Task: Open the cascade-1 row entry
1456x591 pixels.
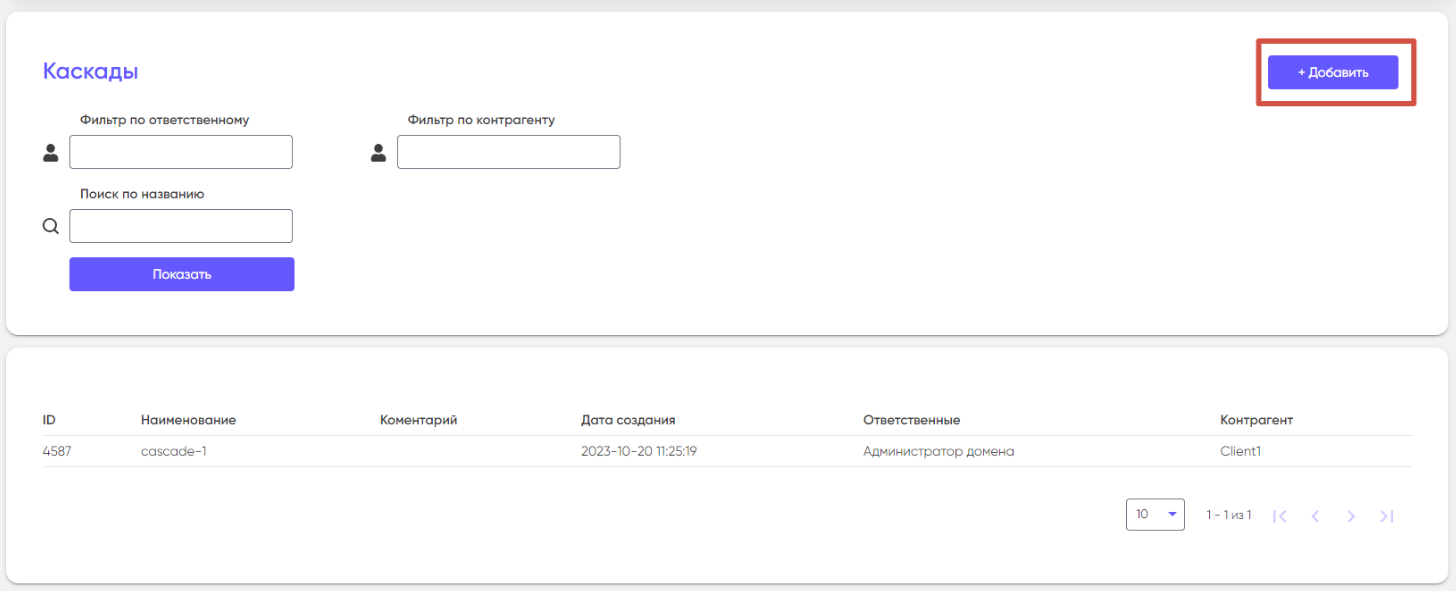Action: pyautogui.click(x=173, y=451)
